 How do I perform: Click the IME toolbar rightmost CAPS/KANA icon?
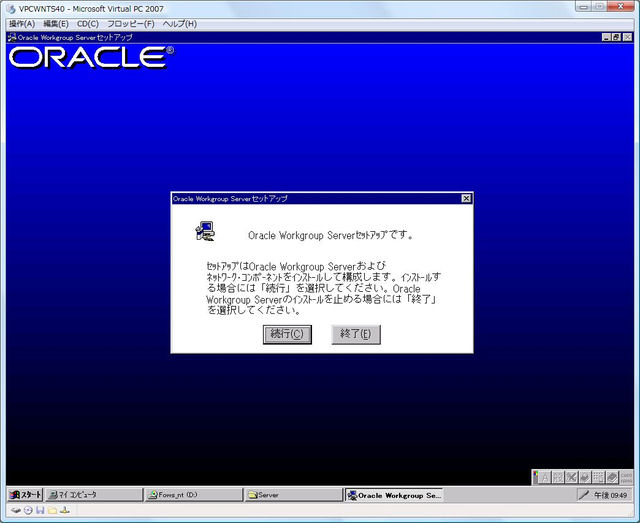pyautogui.click(x=625, y=477)
